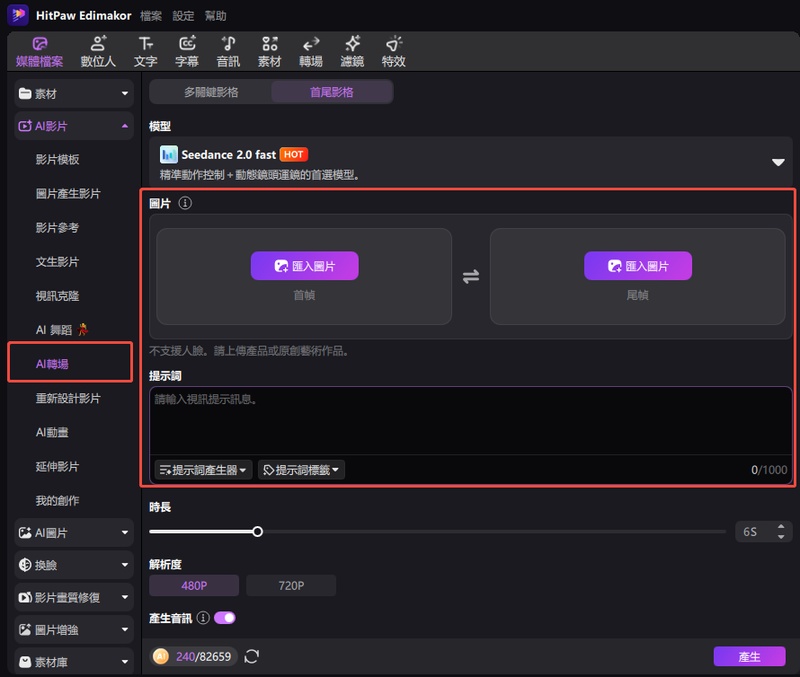
Task: Click the 時長 duration slider handle
Action: point(258,532)
